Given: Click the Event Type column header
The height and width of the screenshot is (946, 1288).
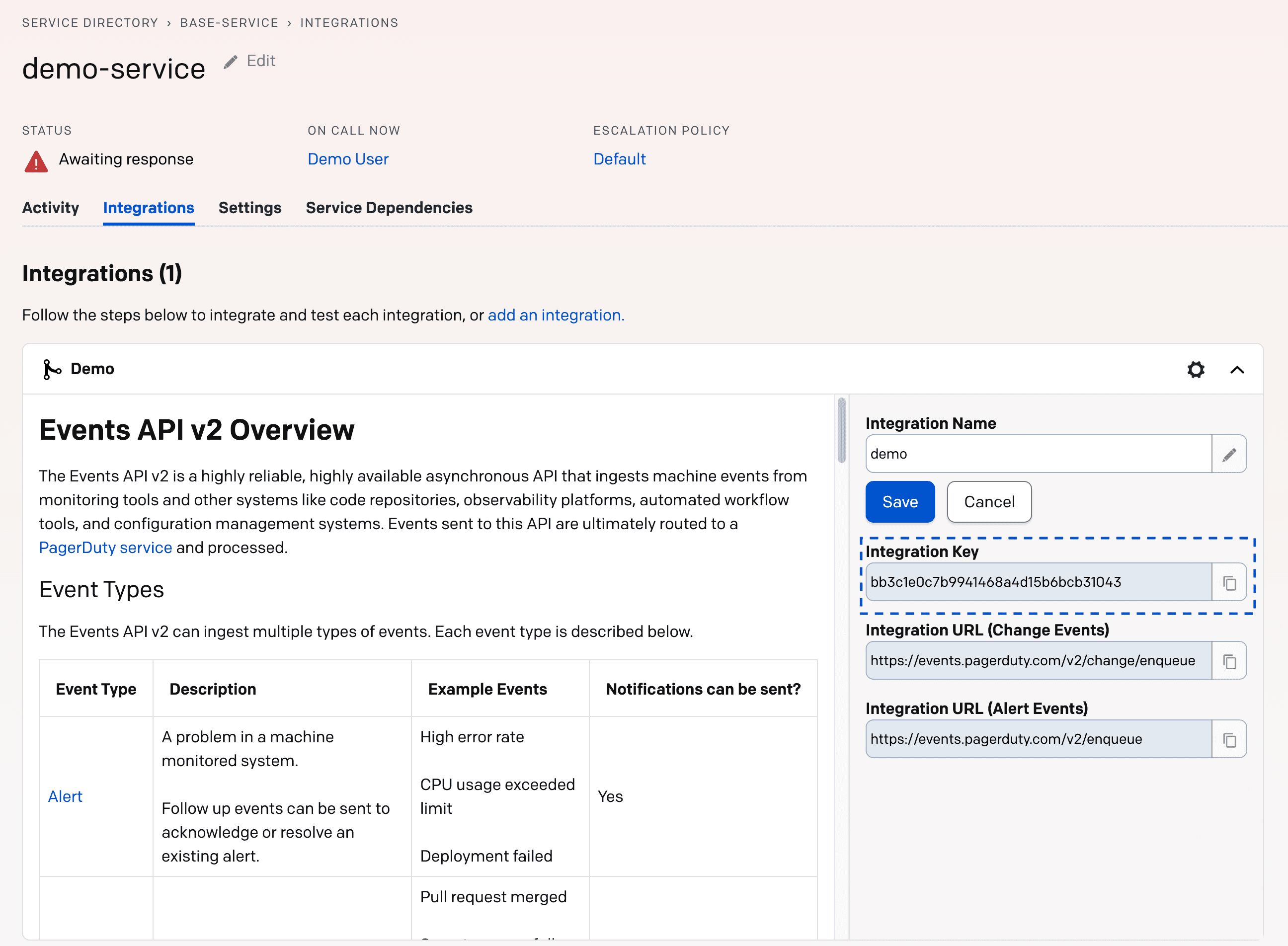Looking at the screenshot, I should coord(95,690).
